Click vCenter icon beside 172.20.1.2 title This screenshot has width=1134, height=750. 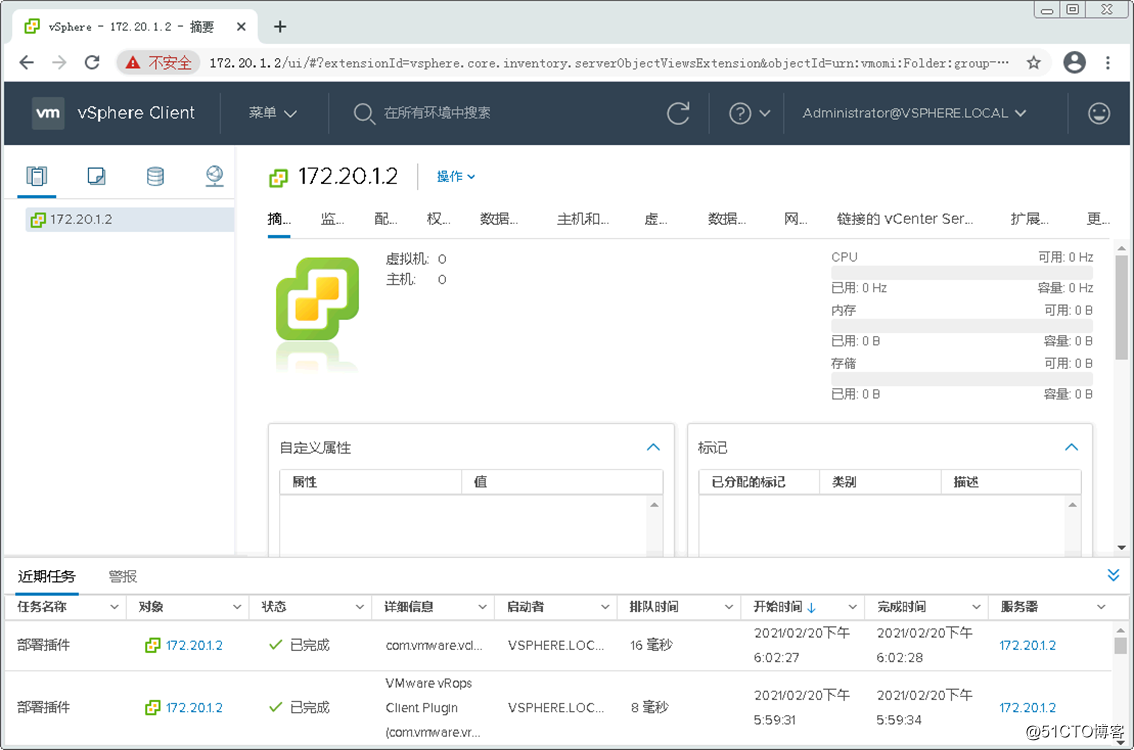point(278,178)
